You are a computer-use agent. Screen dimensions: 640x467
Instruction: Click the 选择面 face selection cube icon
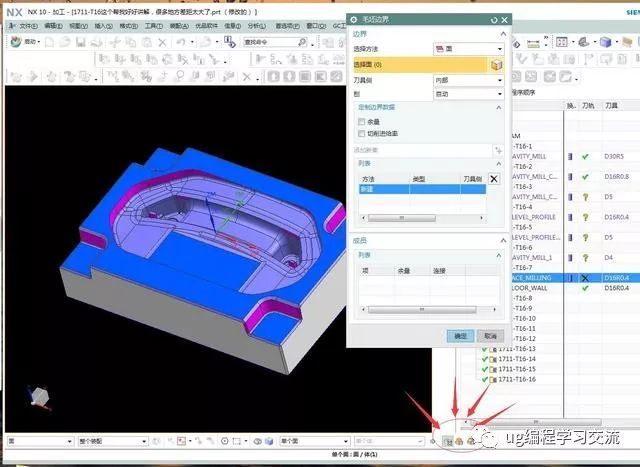tap(496, 64)
